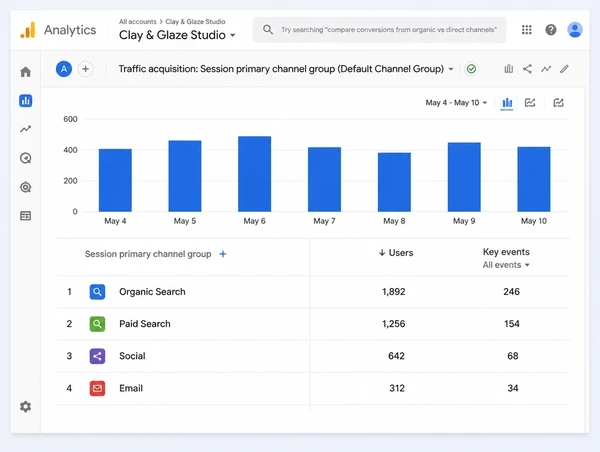Screen dimensions: 600x452
Task: Click the search magnifier icon
Action: (268, 29)
